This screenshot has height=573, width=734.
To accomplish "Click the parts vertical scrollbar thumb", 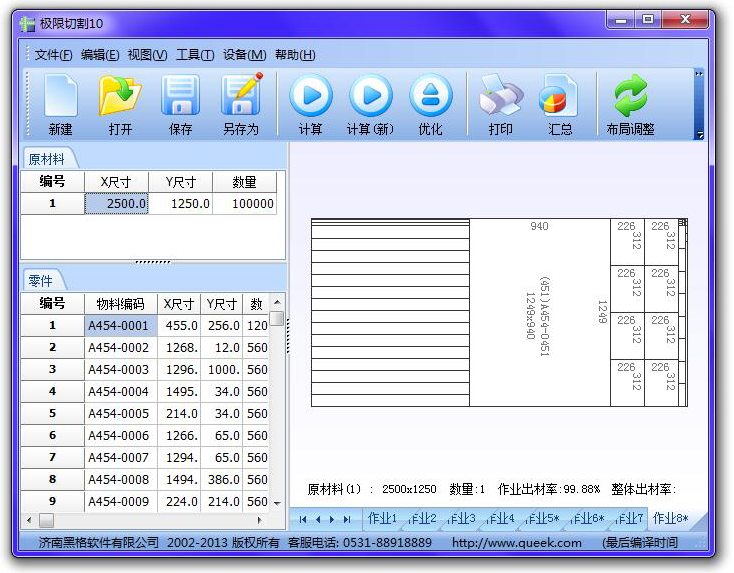I will (277, 318).
